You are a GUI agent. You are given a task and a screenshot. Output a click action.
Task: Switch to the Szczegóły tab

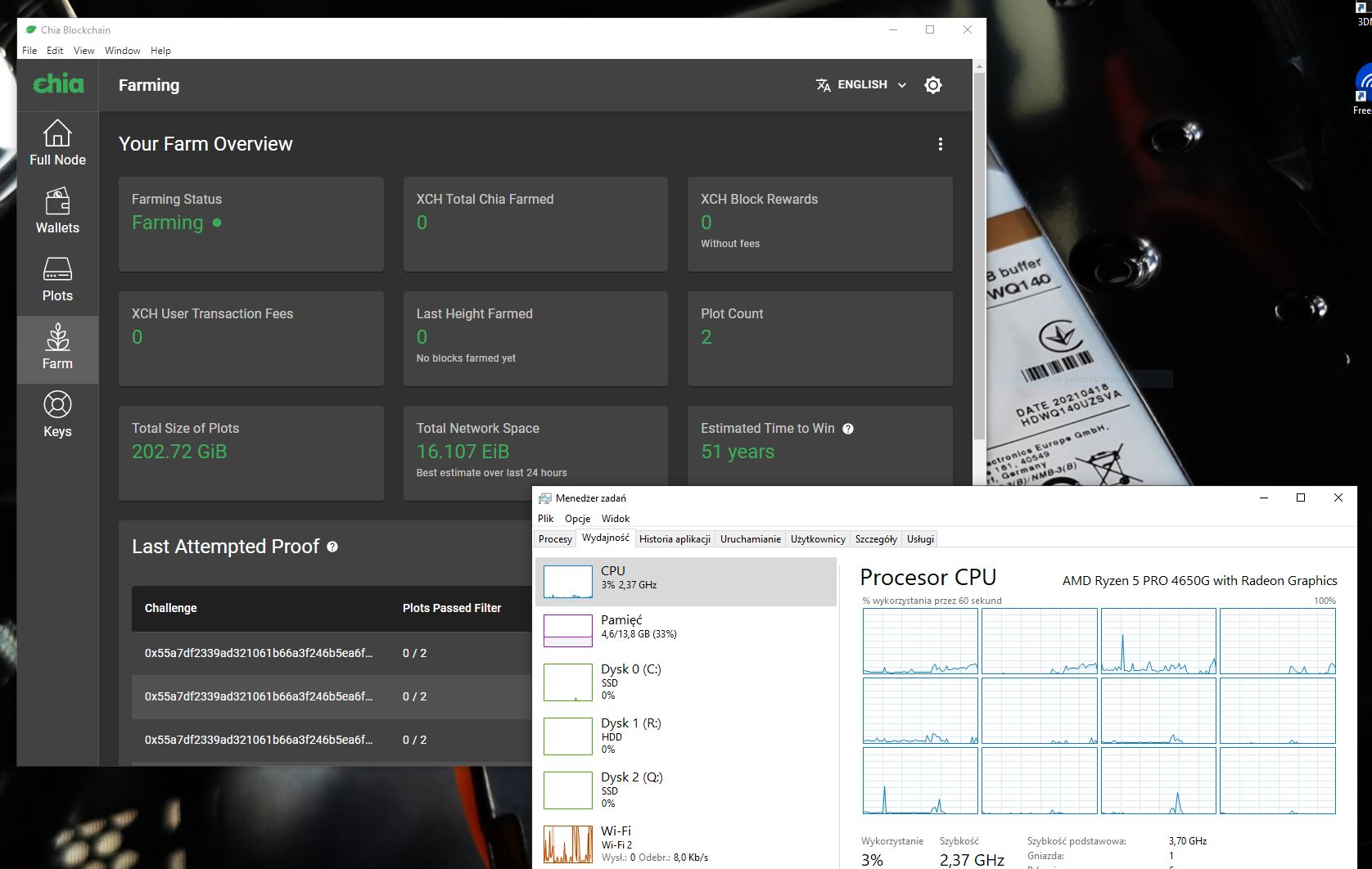click(x=876, y=539)
